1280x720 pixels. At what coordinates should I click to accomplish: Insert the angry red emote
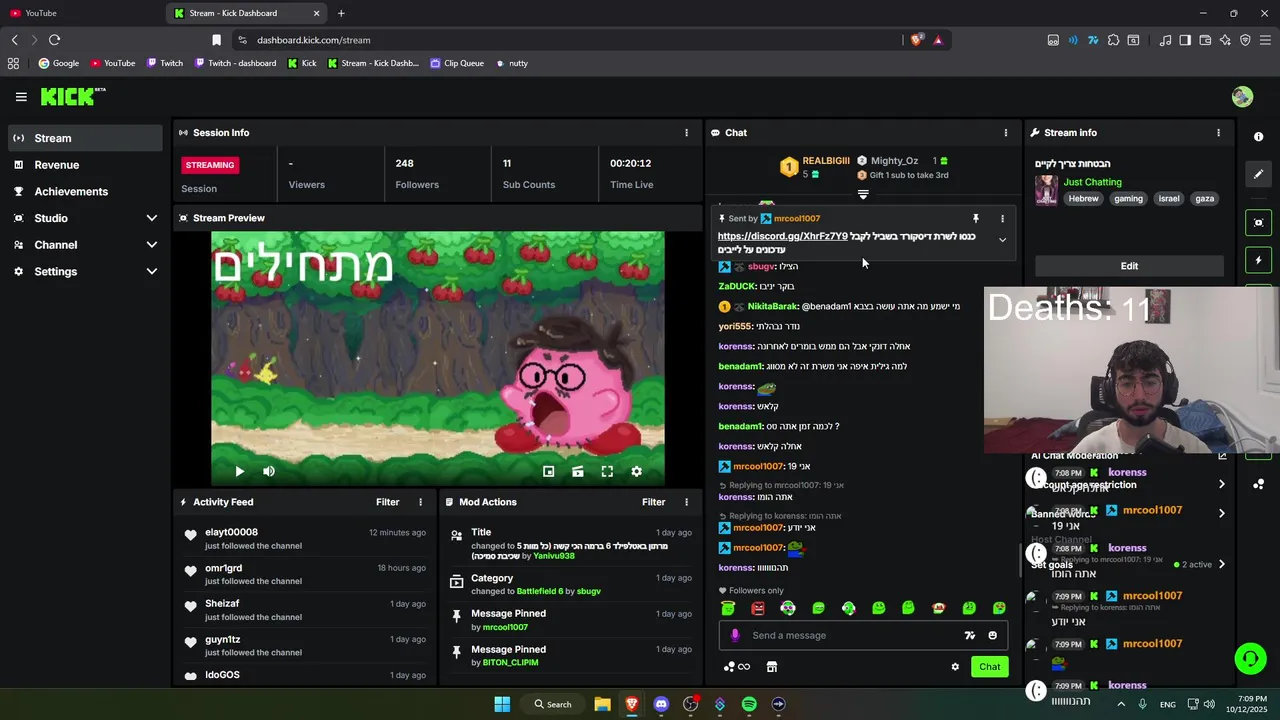click(758, 608)
